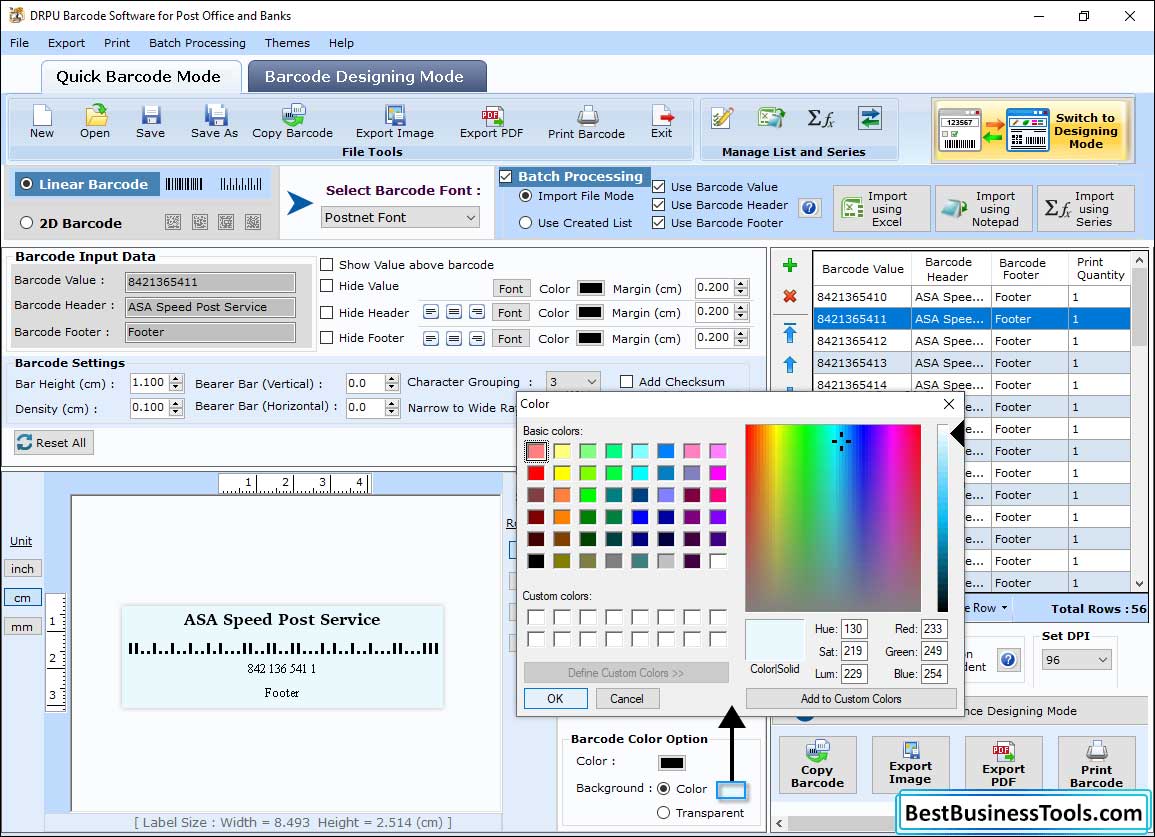Decrease Density spinner value

pyautogui.click(x=175, y=413)
